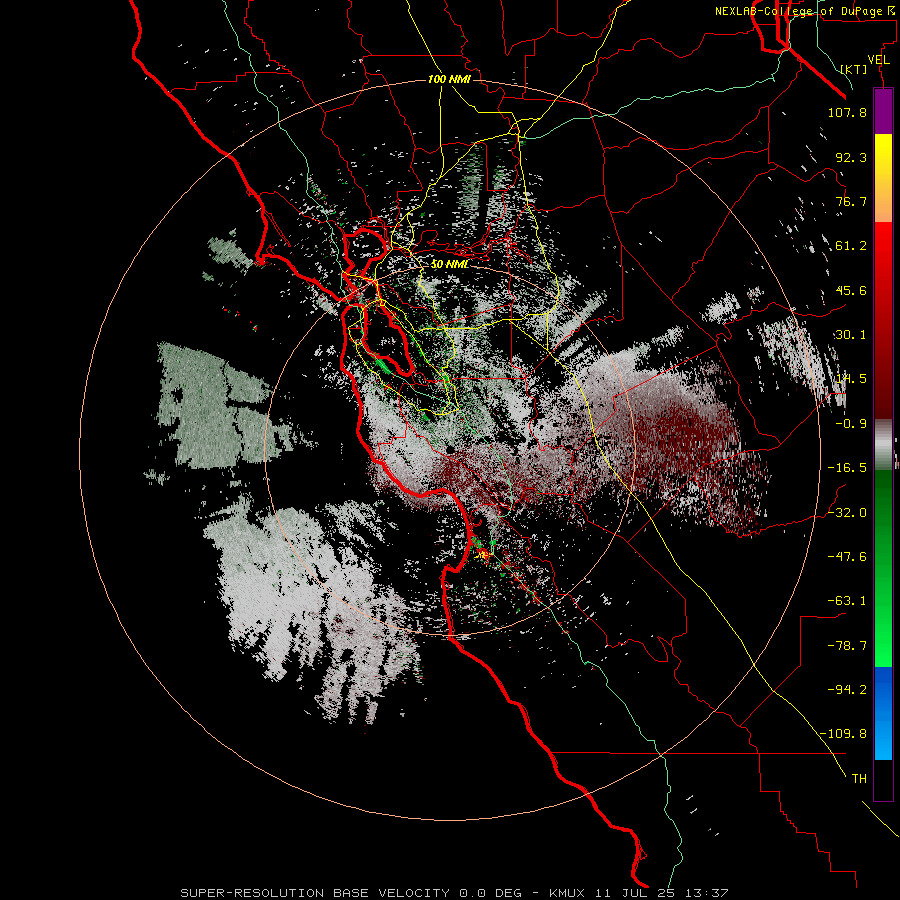
Task: Click the [KT] units label
Action: [853, 69]
